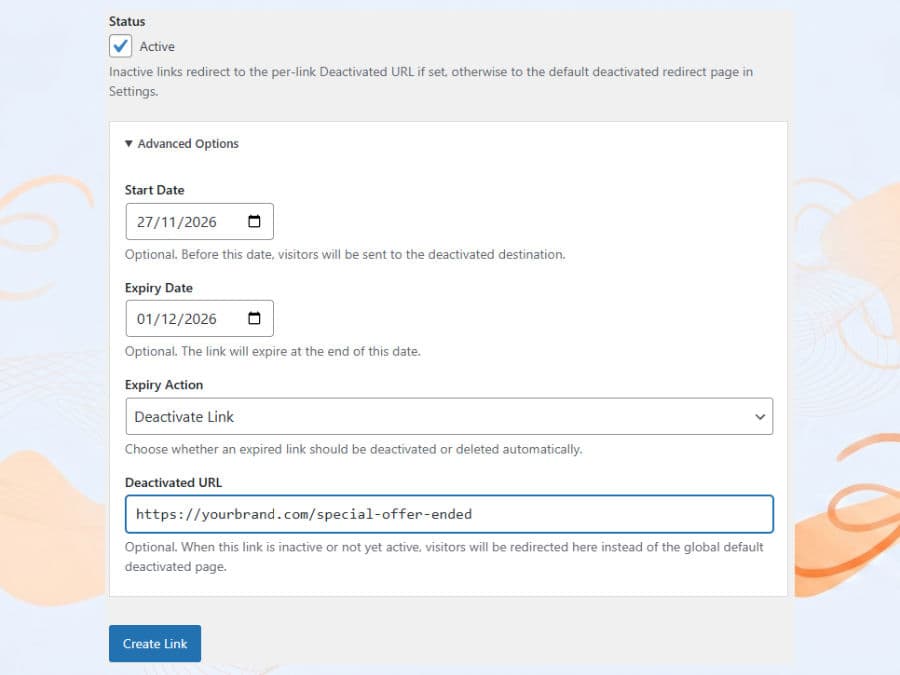Collapse the Advanced Options section
Screen dimensions: 900x675
coord(181,143)
